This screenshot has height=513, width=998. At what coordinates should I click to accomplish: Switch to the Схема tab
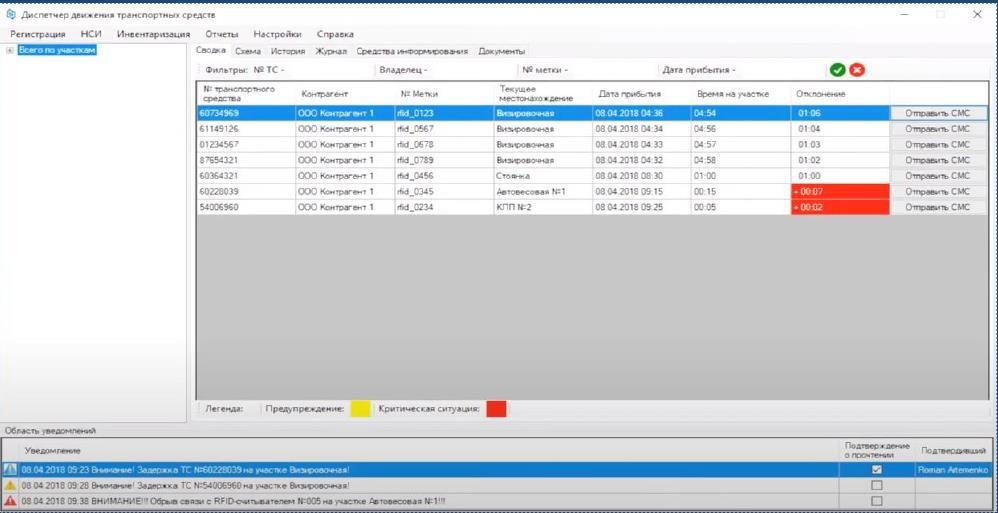coord(248,52)
